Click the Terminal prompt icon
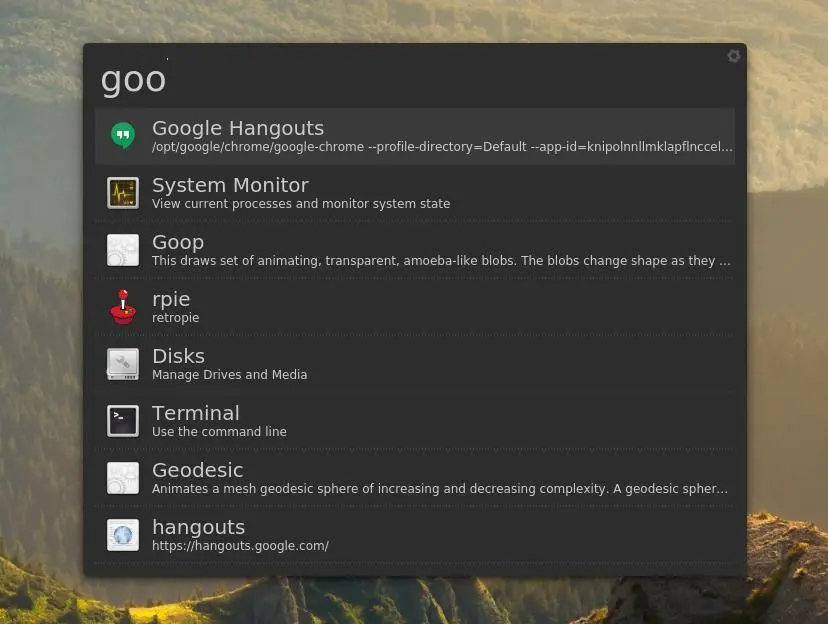The width and height of the screenshot is (828, 624). coord(123,421)
